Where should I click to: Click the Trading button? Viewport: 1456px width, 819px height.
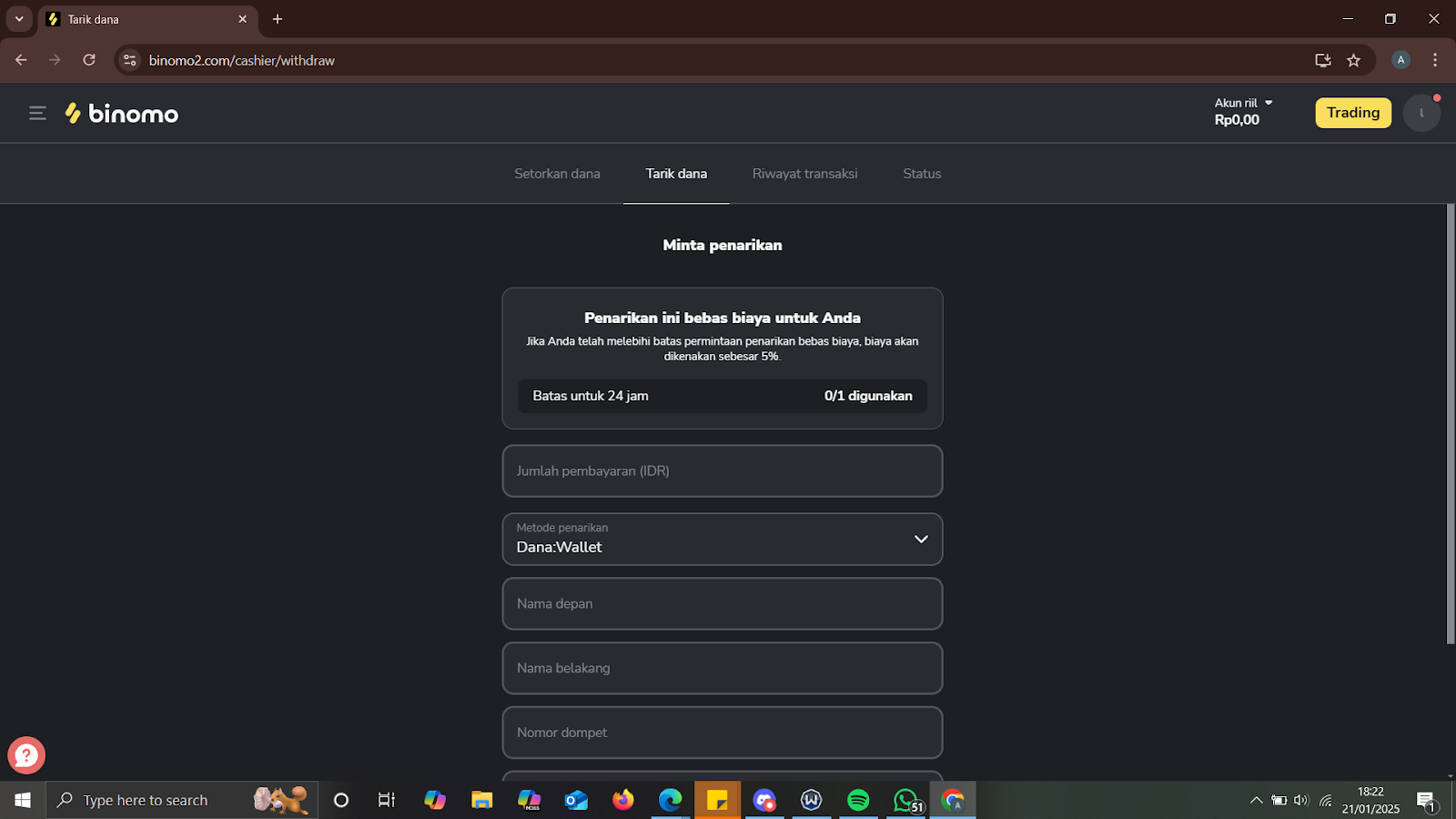1352,113
